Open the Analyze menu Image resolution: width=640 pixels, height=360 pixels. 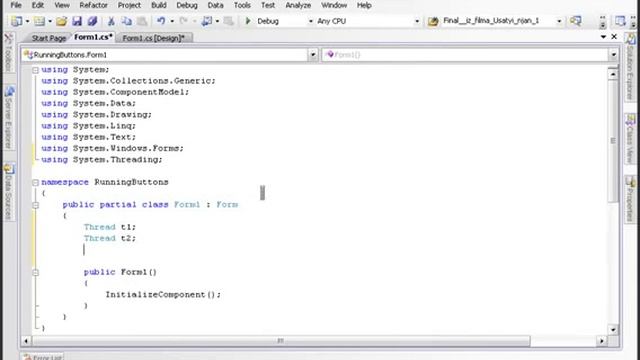[x=298, y=5]
